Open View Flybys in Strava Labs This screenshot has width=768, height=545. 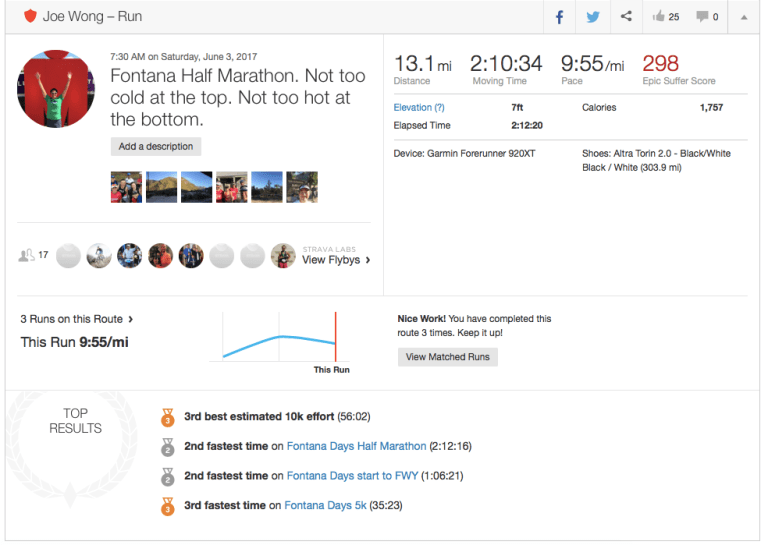click(x=336, y=260)
